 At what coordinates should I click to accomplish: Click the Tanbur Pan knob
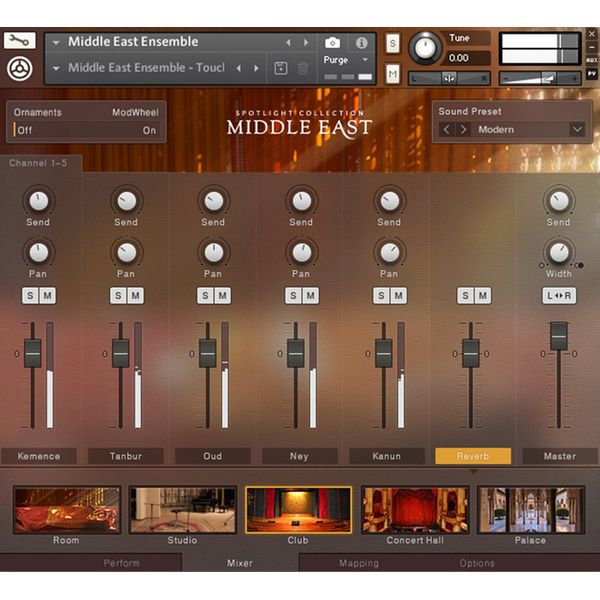127,253
